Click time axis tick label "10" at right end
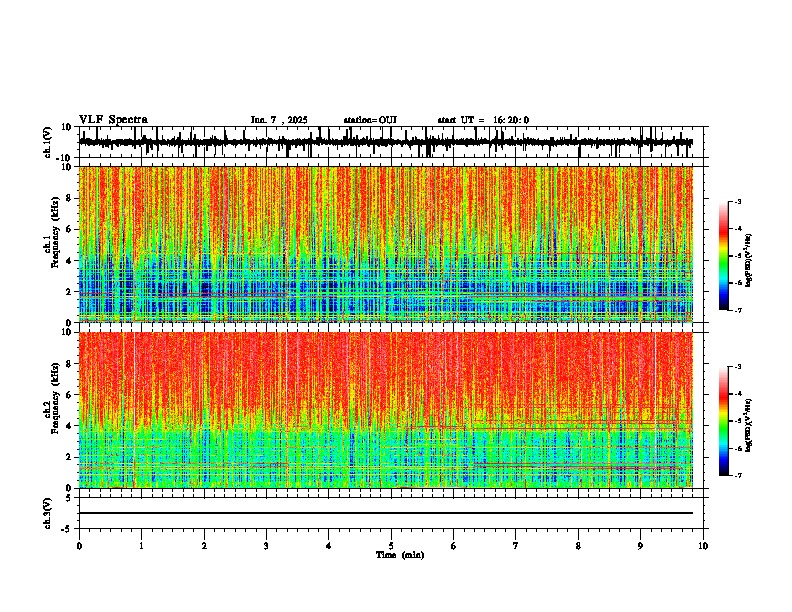This screenshot has height=612, width=792. click(x=703, y=546)
